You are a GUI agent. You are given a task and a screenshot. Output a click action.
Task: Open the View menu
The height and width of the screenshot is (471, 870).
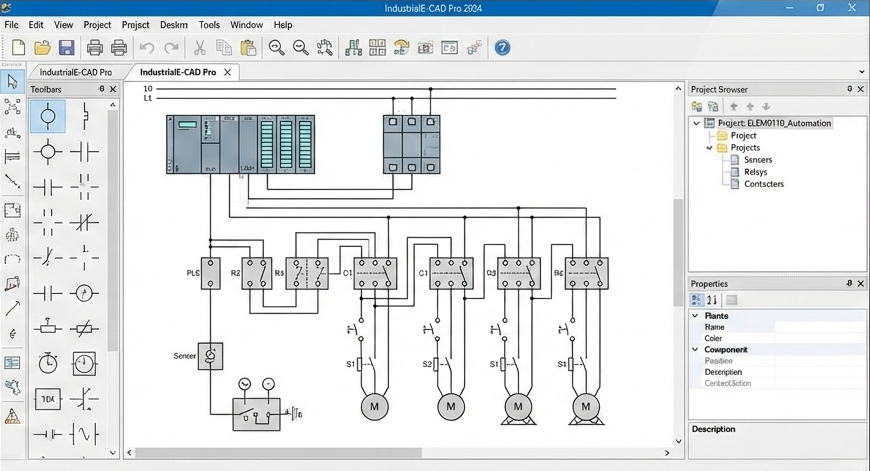(63, 25)
